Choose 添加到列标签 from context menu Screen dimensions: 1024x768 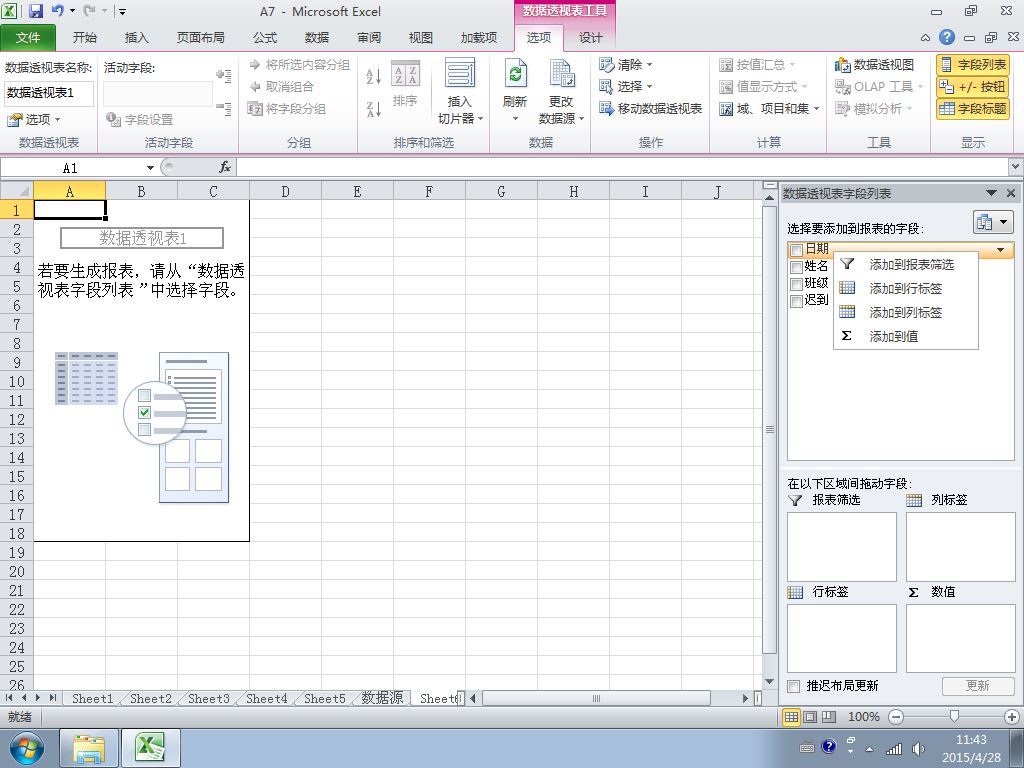[x=905, y=312]
